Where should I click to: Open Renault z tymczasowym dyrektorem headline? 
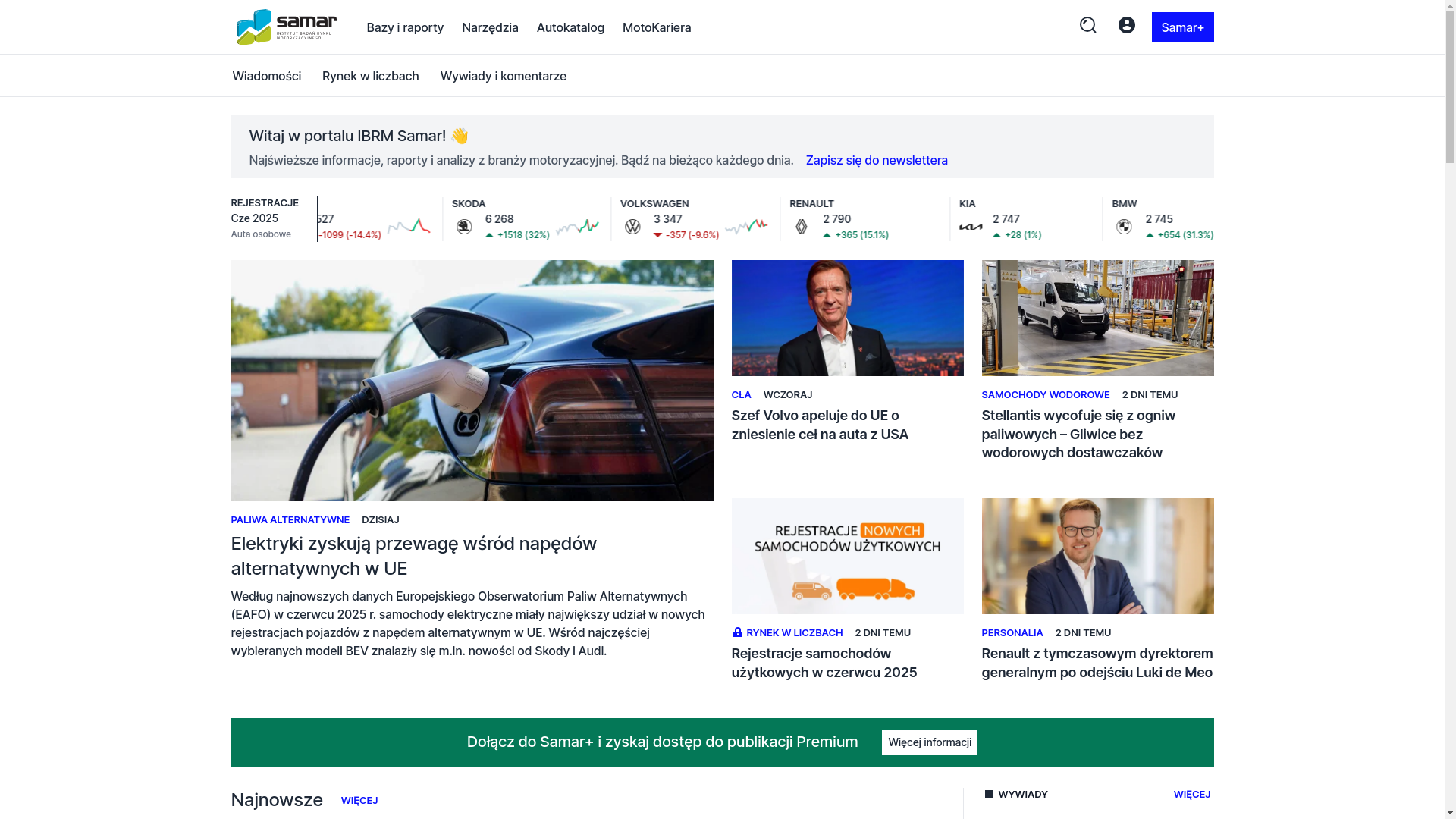click(1097, 663)
